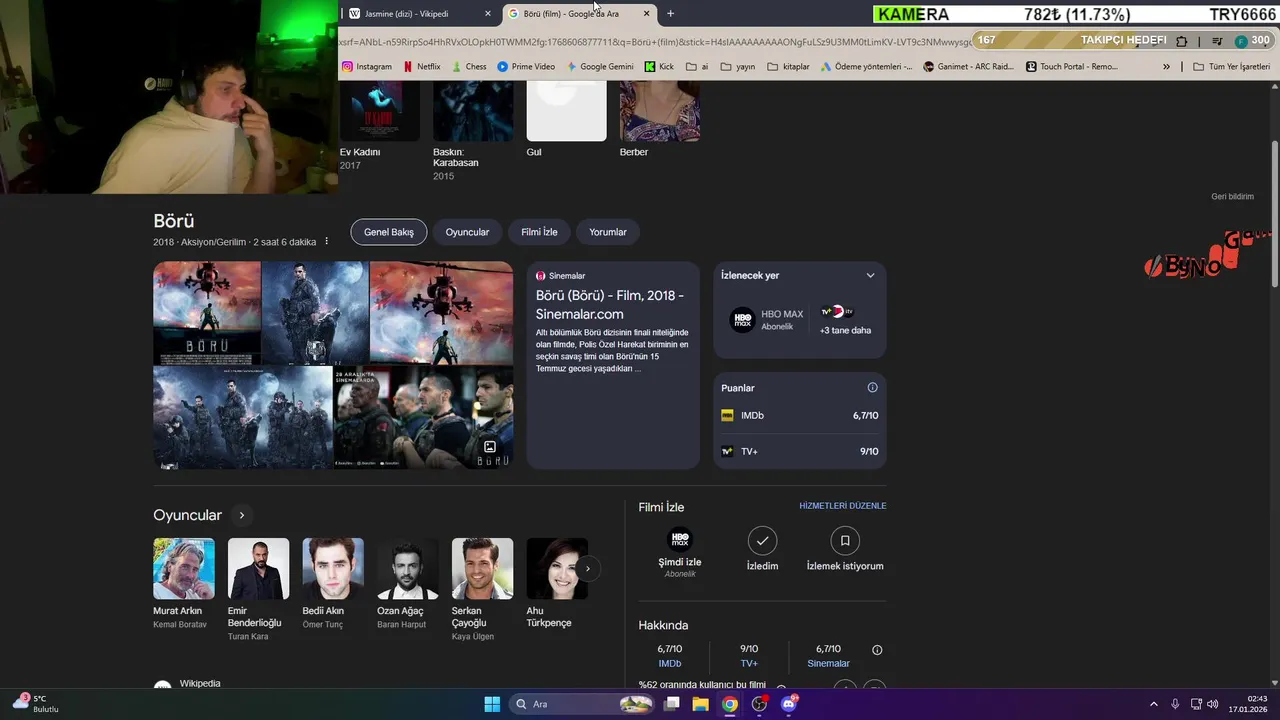
Task: Click the 'Geri bildirim' link
Action: [x=1232, y=197]
